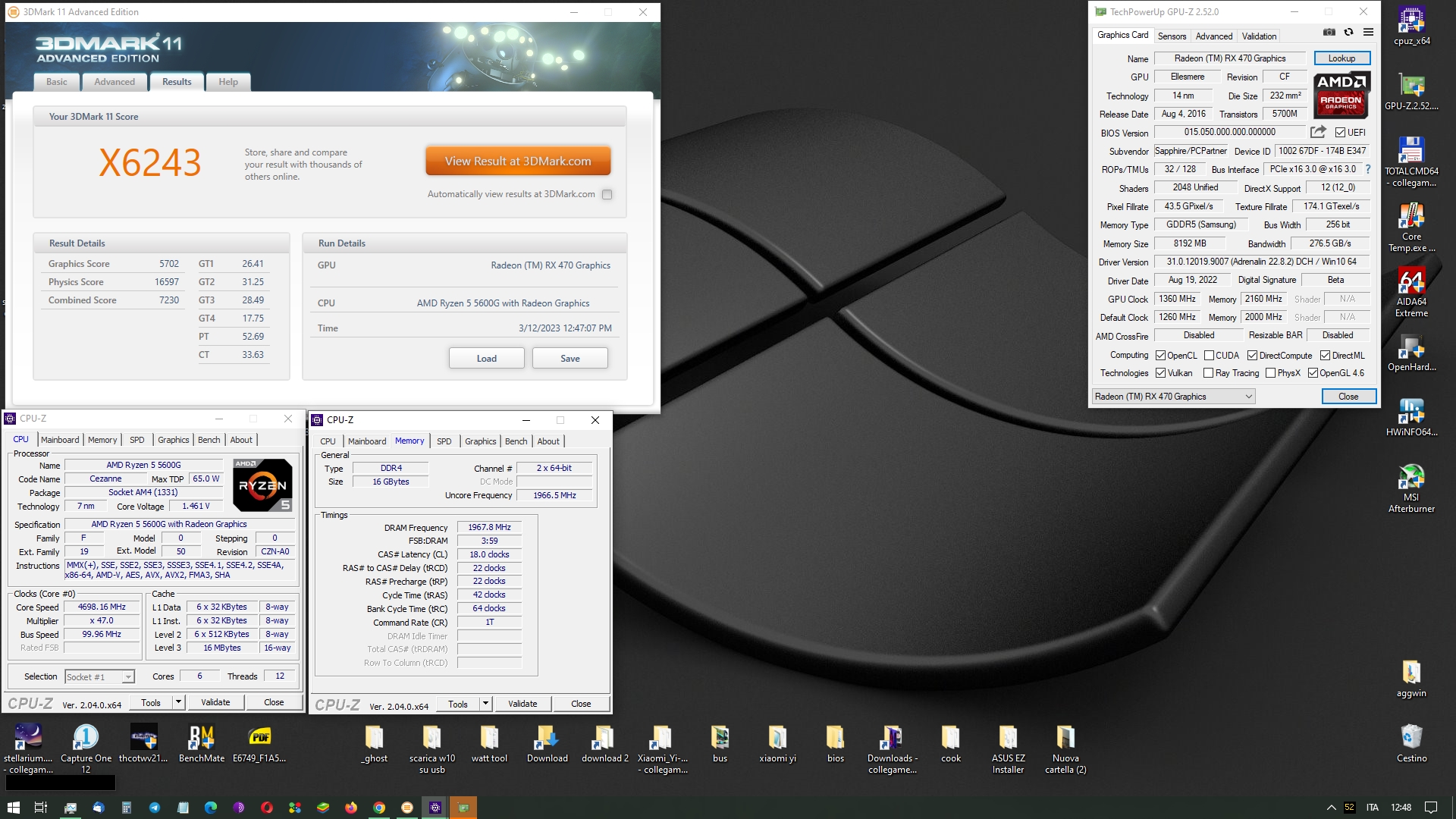Screen dimensions: 1456x819
Task: Click the Windows Start button
Action: click(13, 808)
